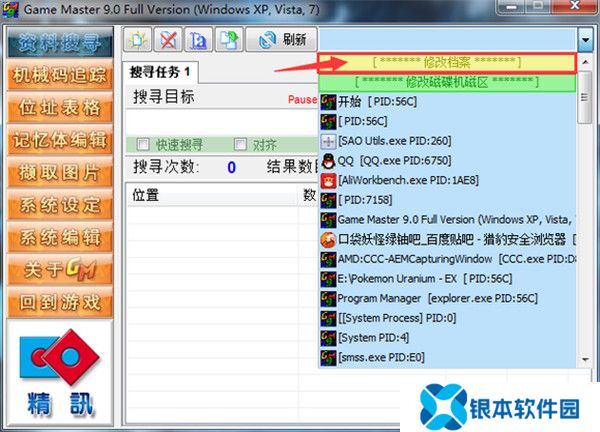Enable the 快速搜寻 checkbox

pyautogui.click(x=143, y=144)
